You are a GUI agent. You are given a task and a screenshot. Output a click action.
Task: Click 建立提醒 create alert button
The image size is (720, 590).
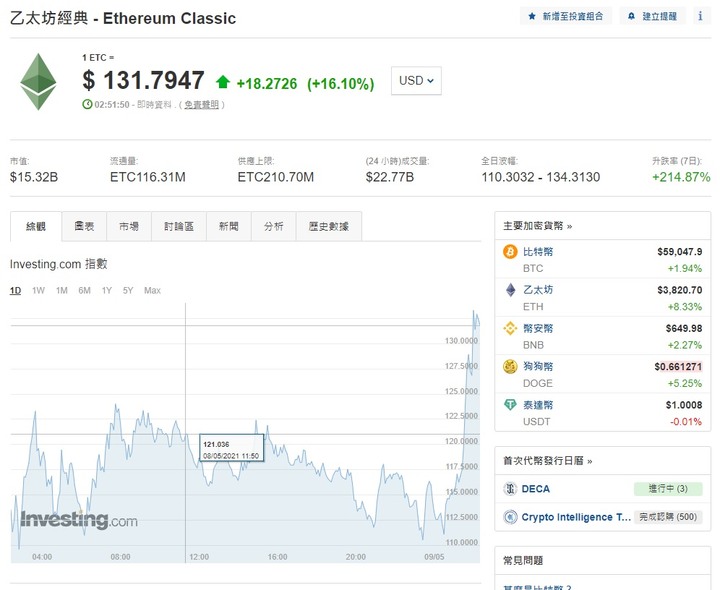[652, 16]
